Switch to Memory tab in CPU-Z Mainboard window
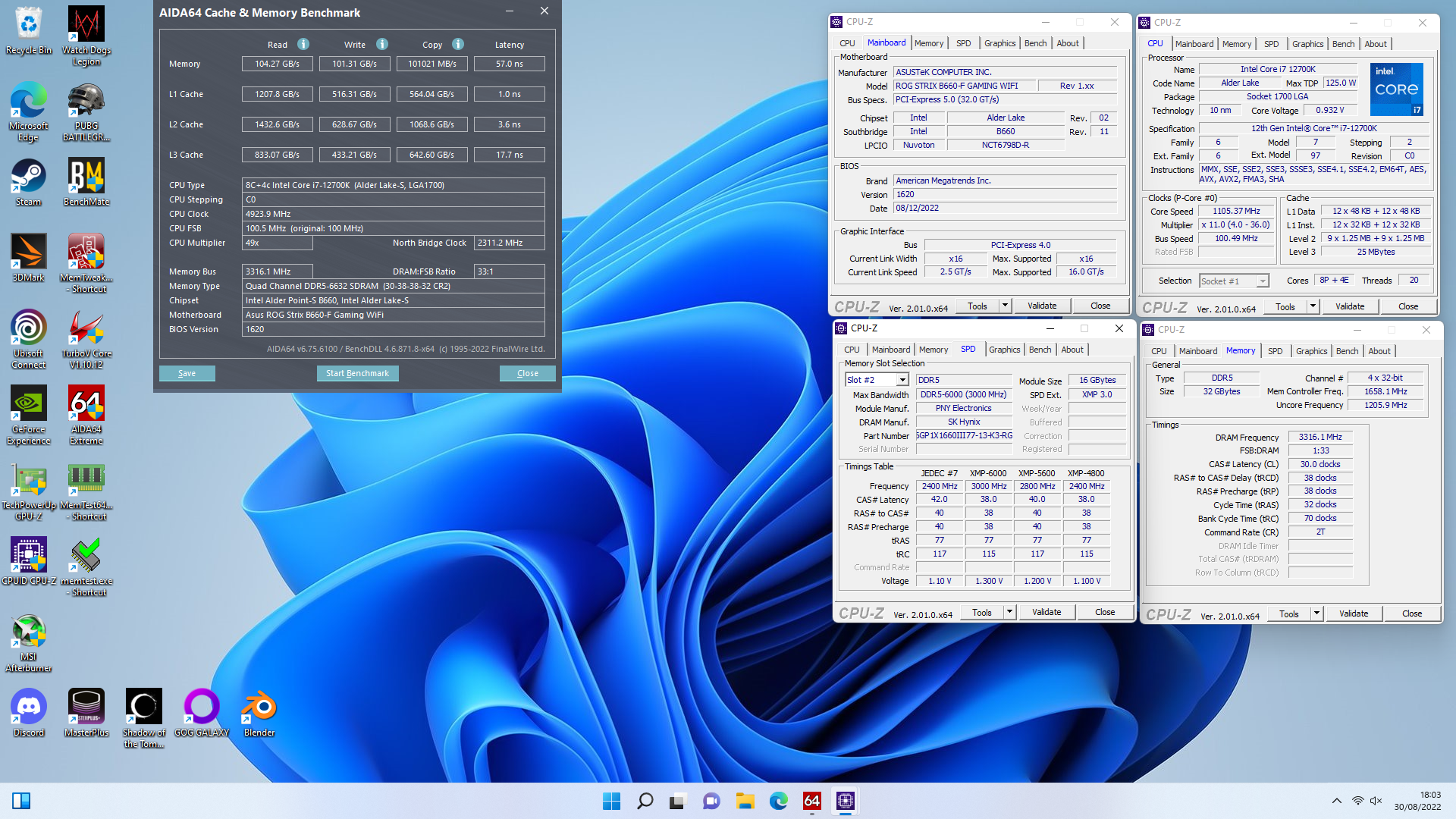 (x=928, y=43)
